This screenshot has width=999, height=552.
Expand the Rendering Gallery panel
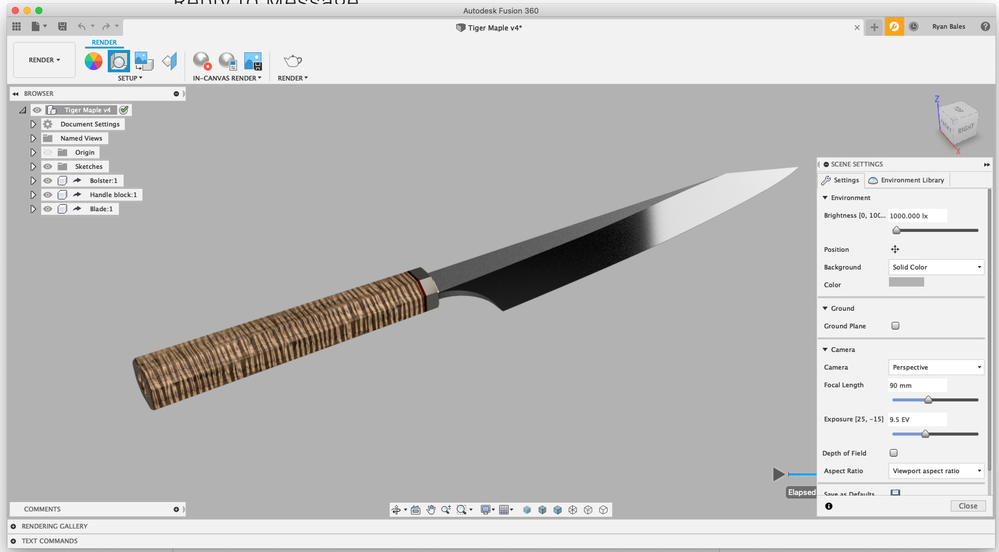click(x=13, y=527)
